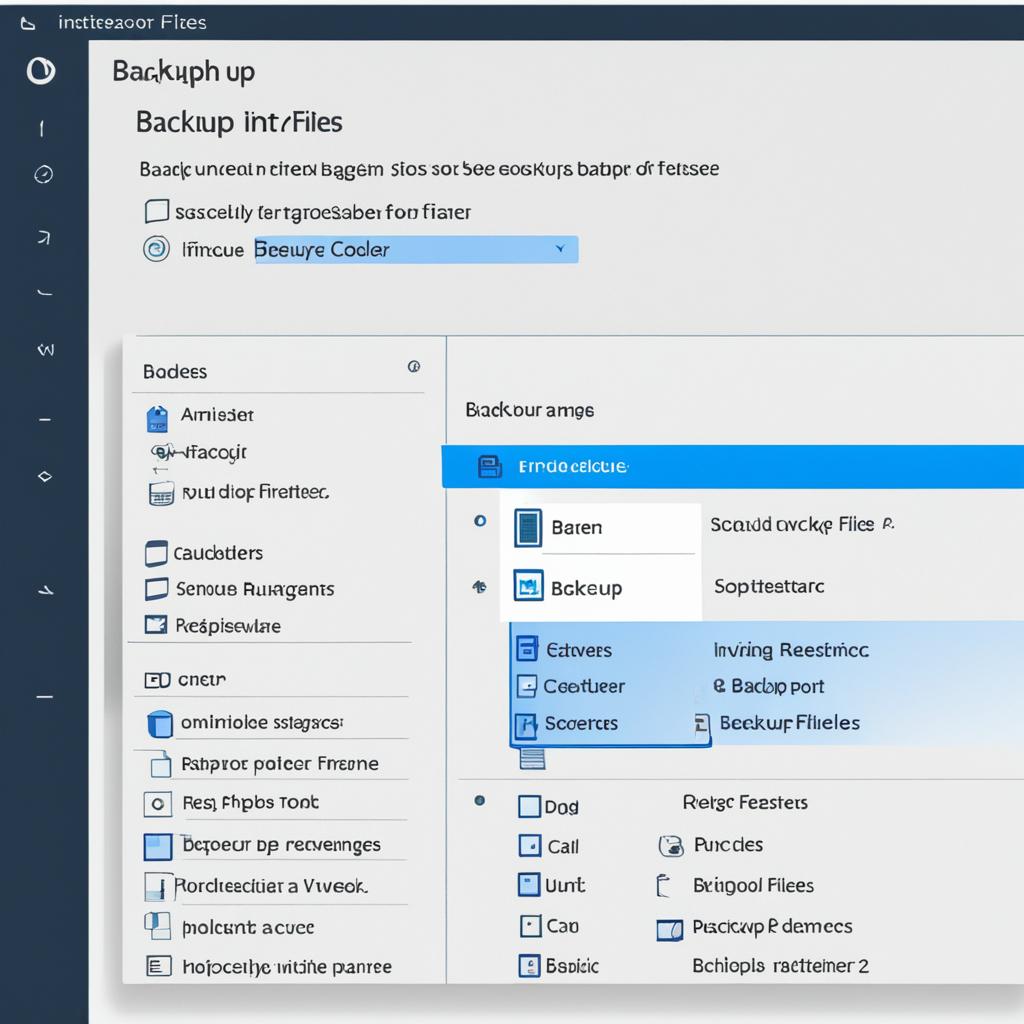Click the page icon beside Pahprot polcer Freone
The image size is (1024, 1024).
coord(161,764)
